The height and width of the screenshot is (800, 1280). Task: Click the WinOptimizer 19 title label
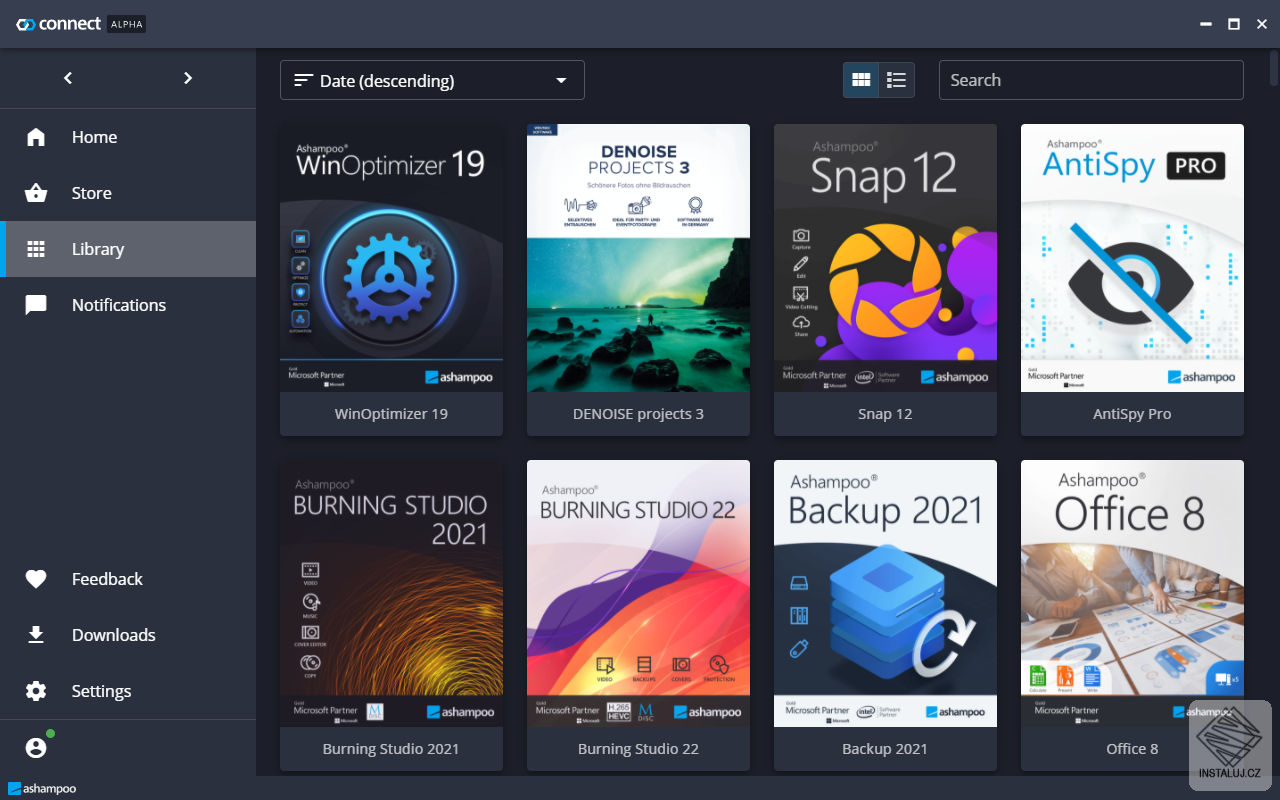pyautogui.click(x=391, y=414)
